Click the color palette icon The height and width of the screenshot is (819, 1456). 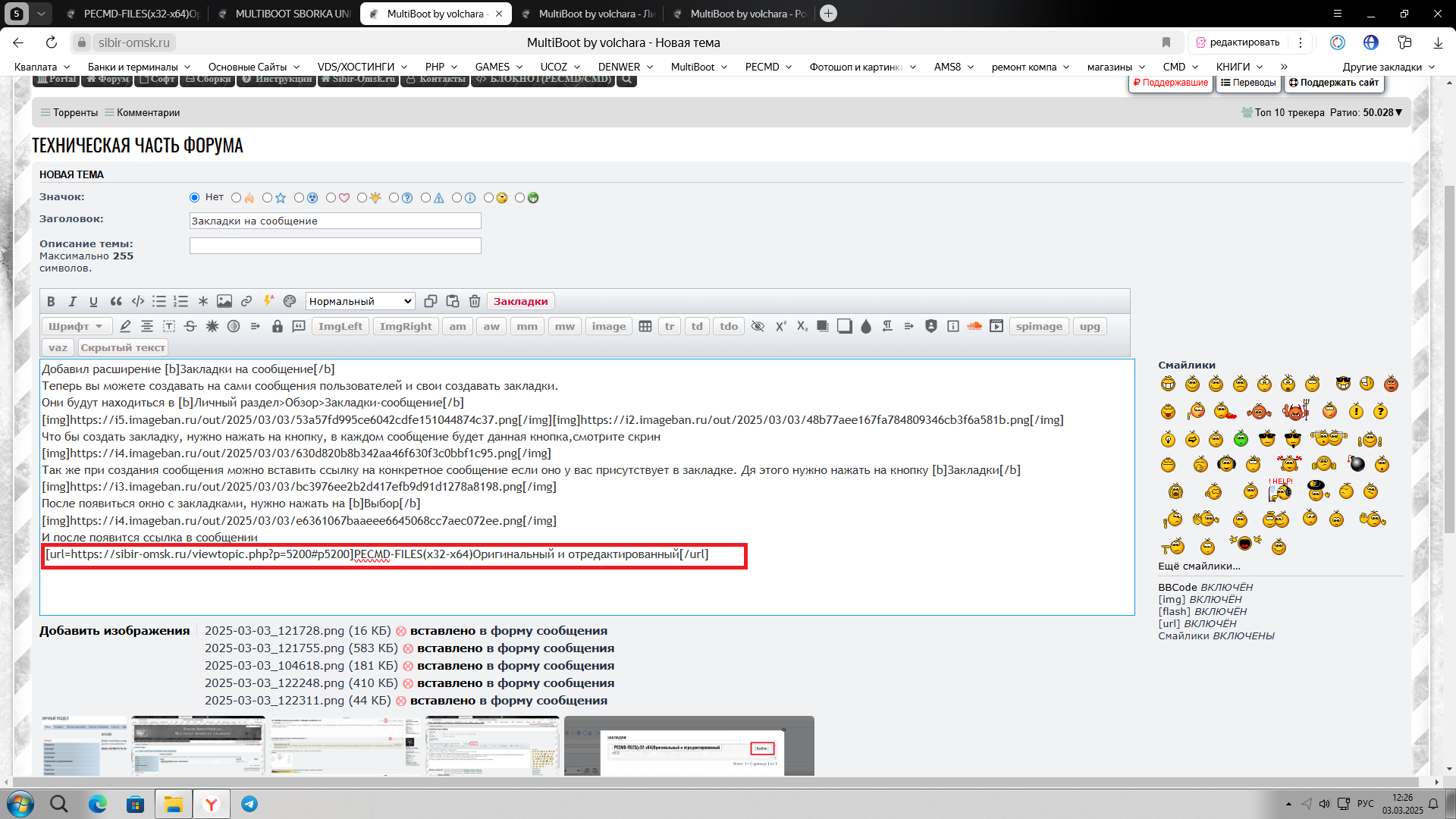[290, 301]
